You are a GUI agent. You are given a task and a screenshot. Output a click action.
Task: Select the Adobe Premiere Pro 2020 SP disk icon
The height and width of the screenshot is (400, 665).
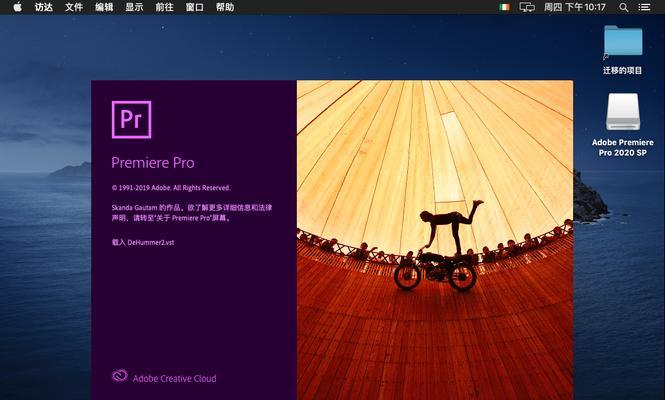(623, 112)
